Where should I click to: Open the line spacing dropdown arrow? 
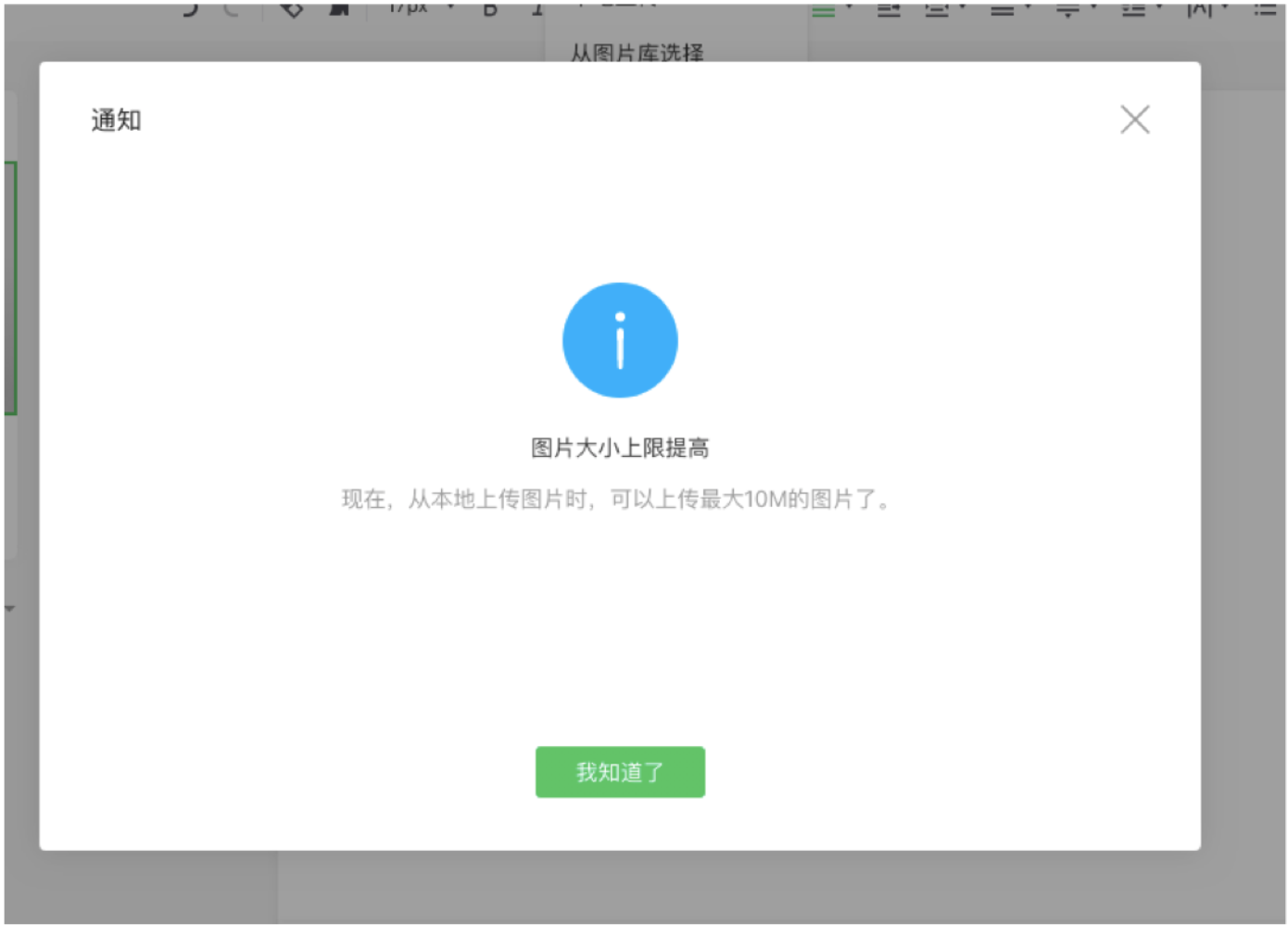tap(1092, 7)
